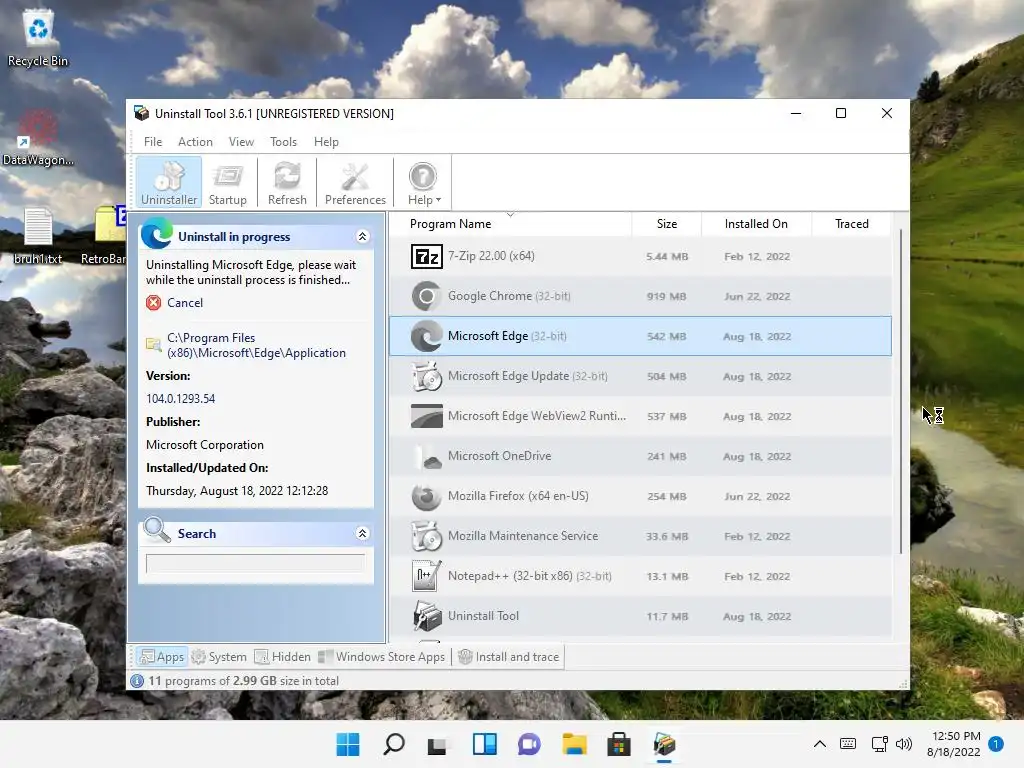
Task: Click the Microsoft Corporation publisher text
Action: click(205, 445)
